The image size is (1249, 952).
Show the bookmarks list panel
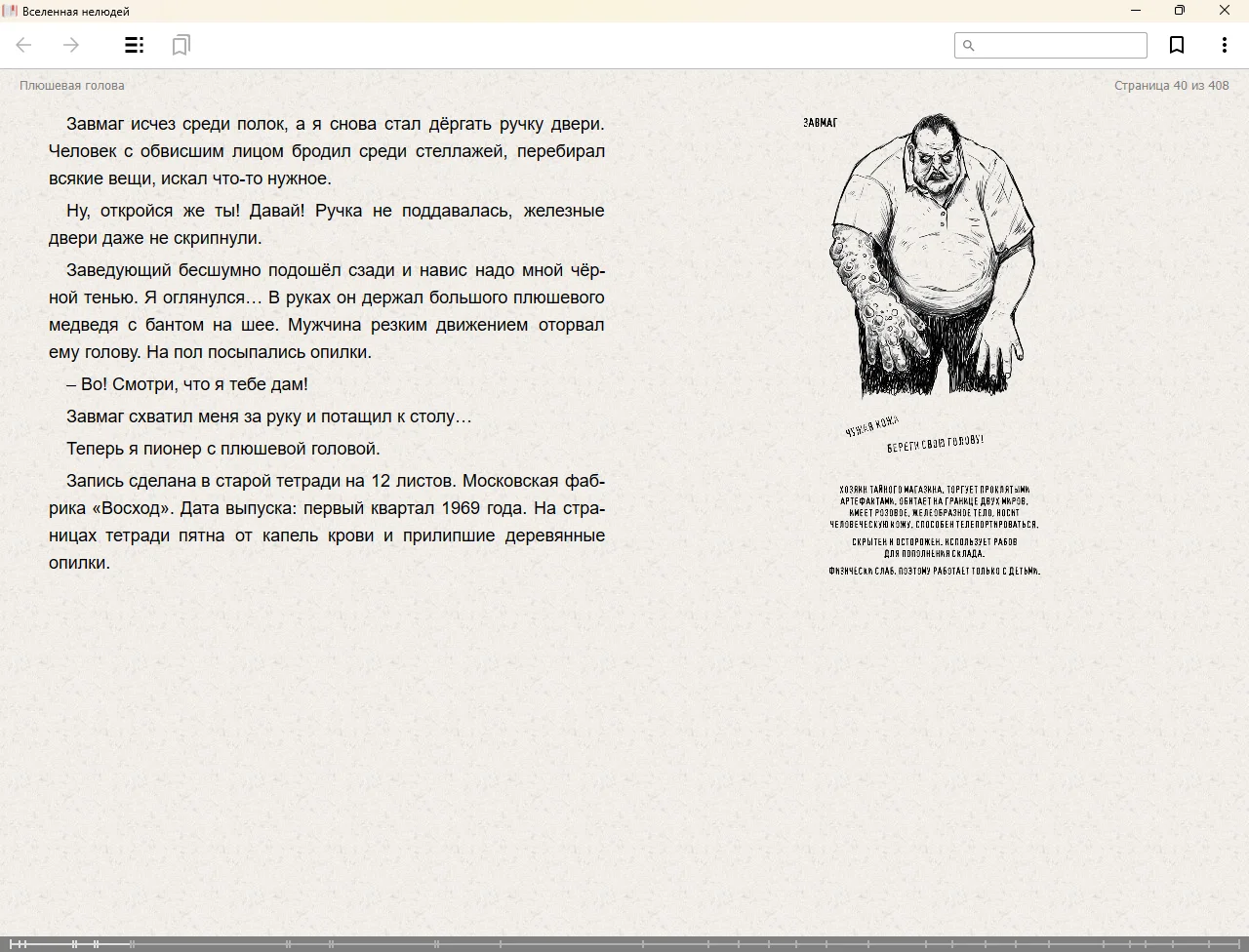(181, 45)
